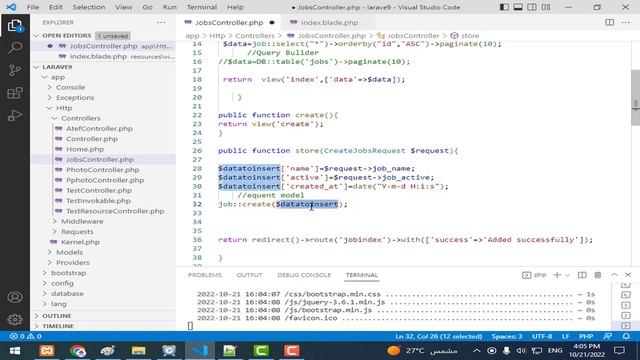Click Spaces: 3 indentation setting
The width and height of the screenshot is (640, 360).
(507, 336)
